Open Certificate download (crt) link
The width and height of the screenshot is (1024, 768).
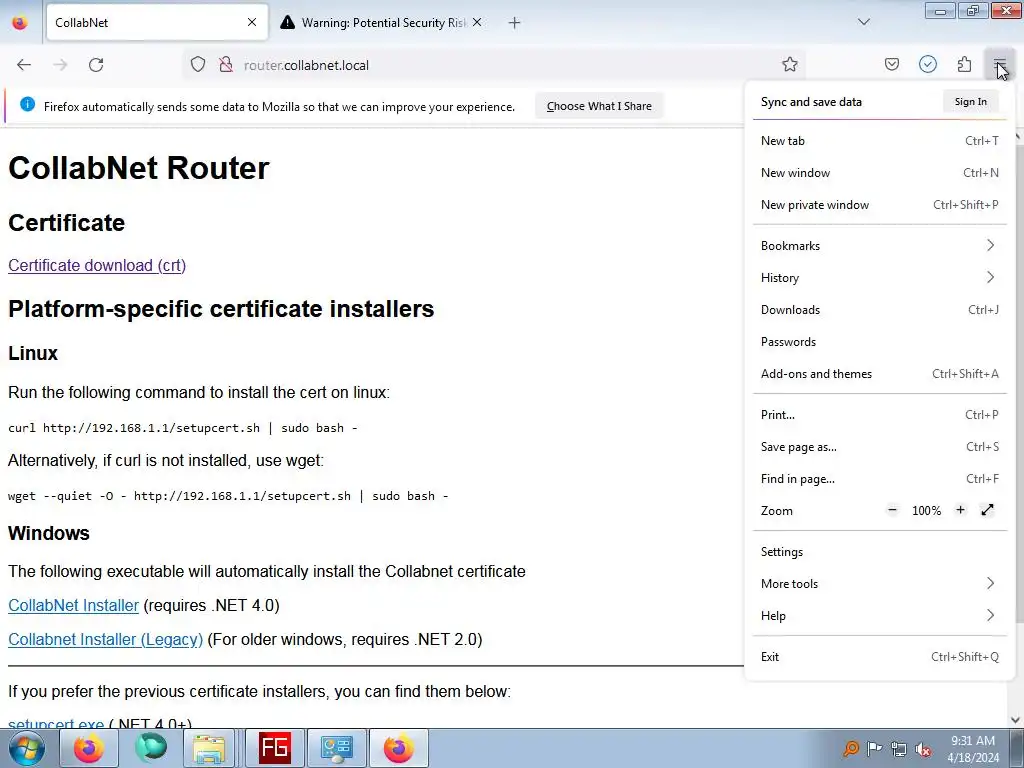[x=97, y=265]
